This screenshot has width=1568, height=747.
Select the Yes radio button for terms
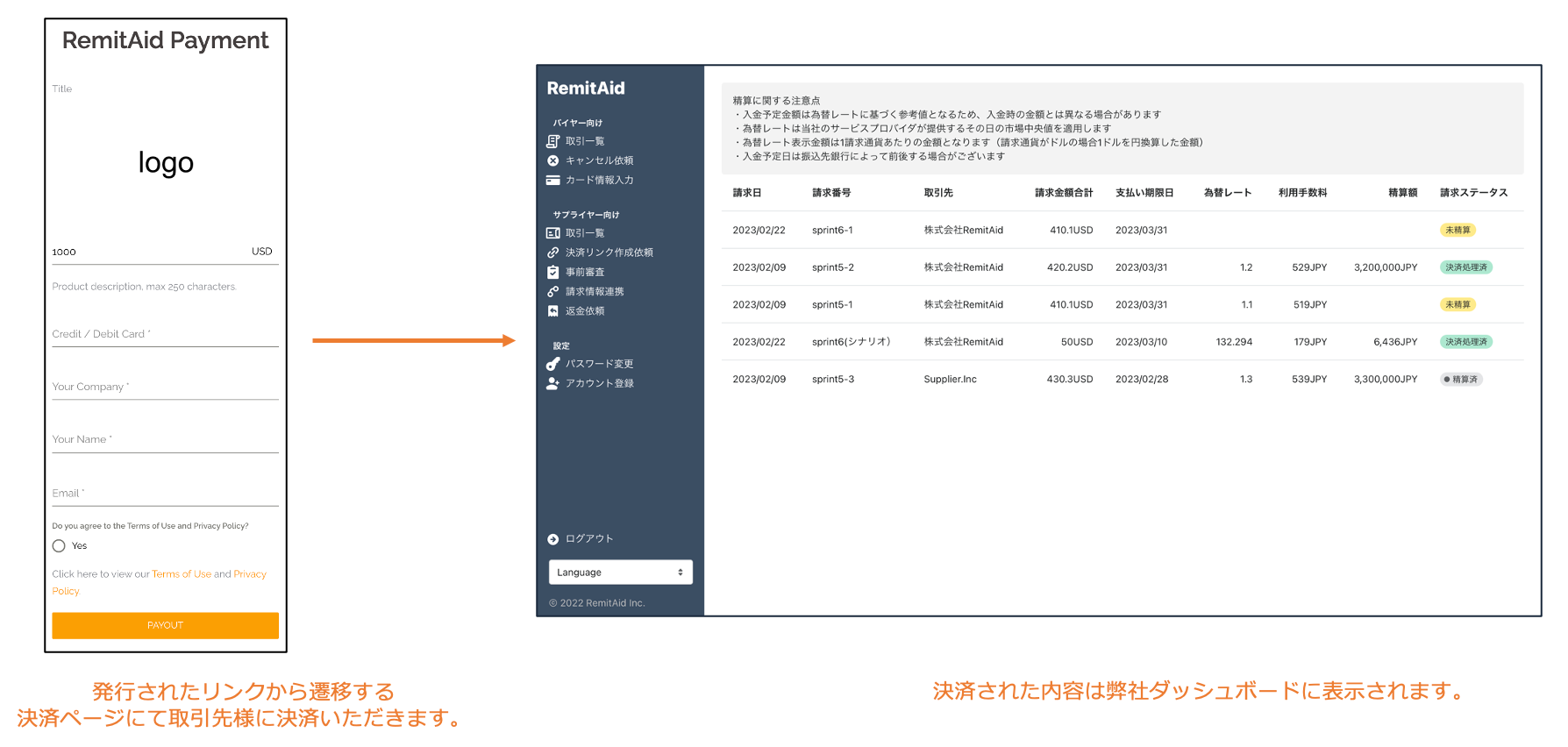59,546
